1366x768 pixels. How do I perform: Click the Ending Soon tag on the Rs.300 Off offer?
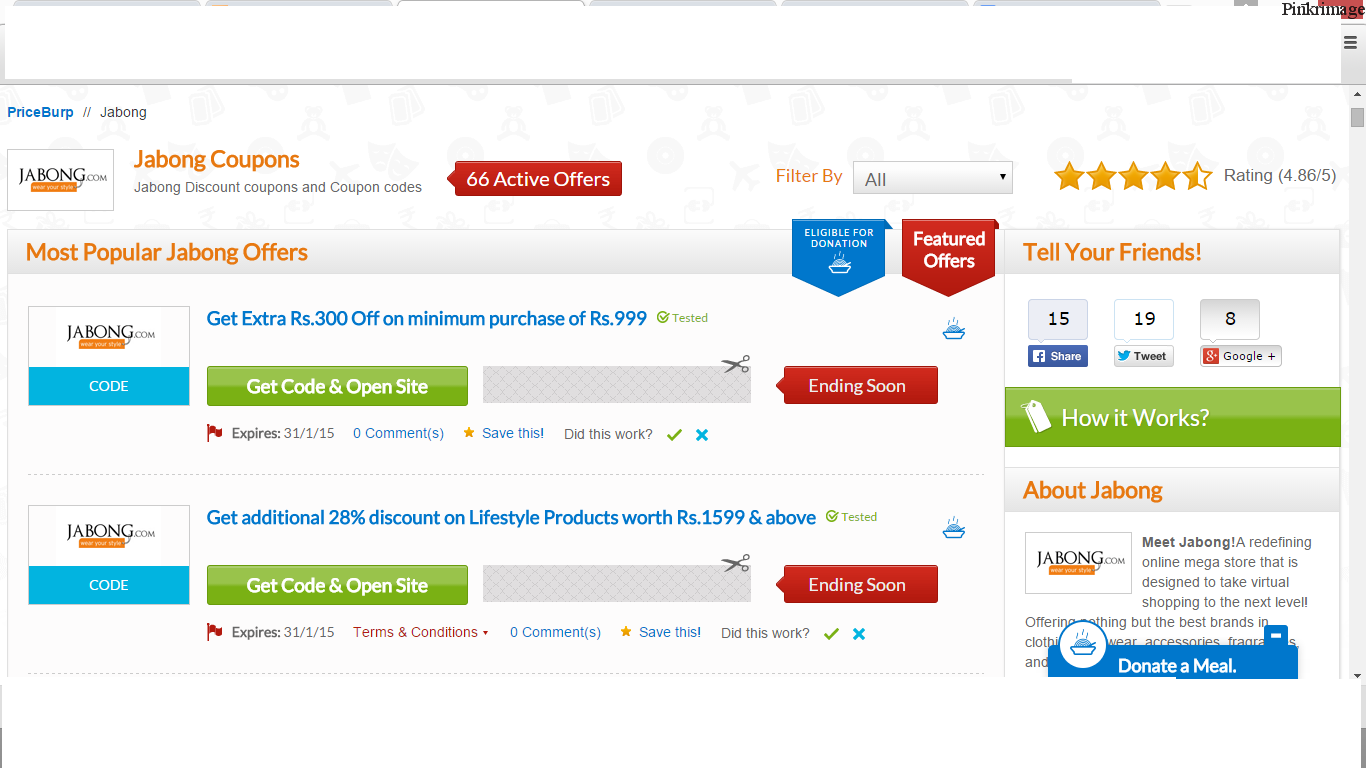[x=858, y=385]
